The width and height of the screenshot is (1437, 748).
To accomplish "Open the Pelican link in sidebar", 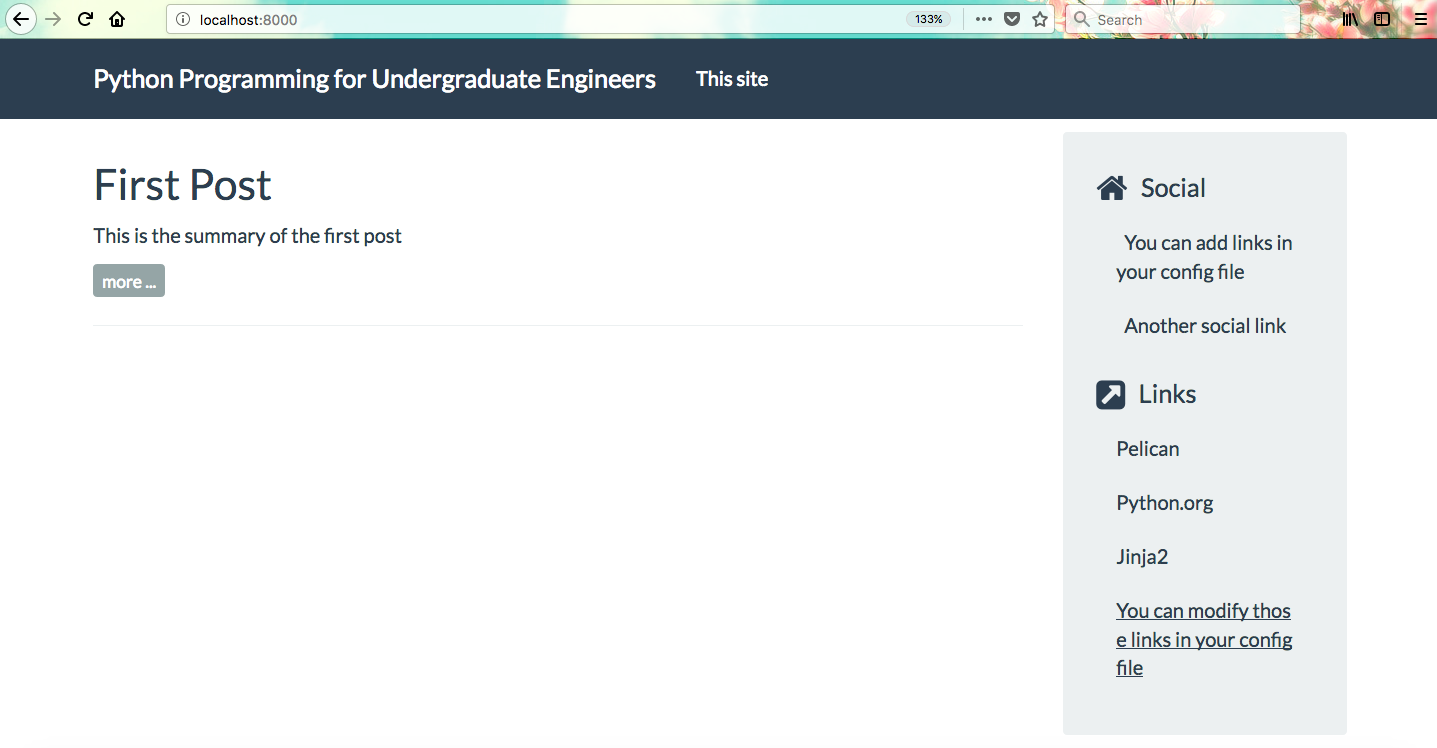I will tap(1147, 449).
